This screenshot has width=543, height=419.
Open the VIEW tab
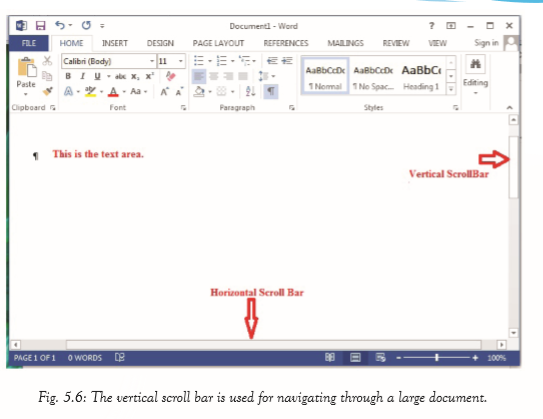pos(437,43)
